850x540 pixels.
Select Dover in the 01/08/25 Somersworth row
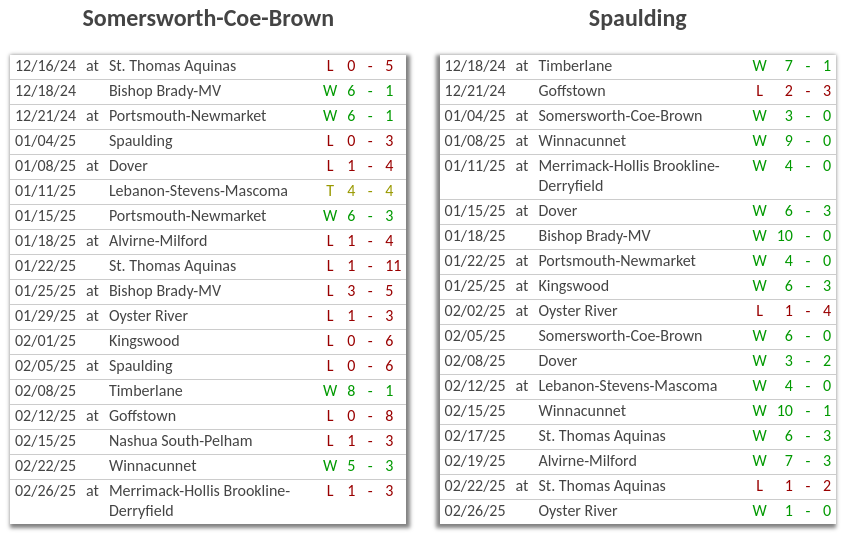tap(128, 166)
